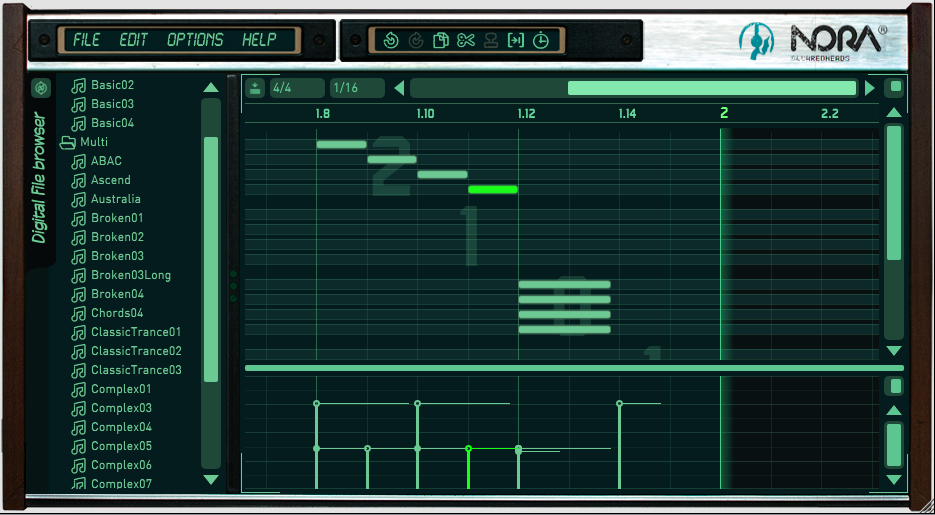Click the file browser scroll up arrow
935x515 pixels.
210,88
